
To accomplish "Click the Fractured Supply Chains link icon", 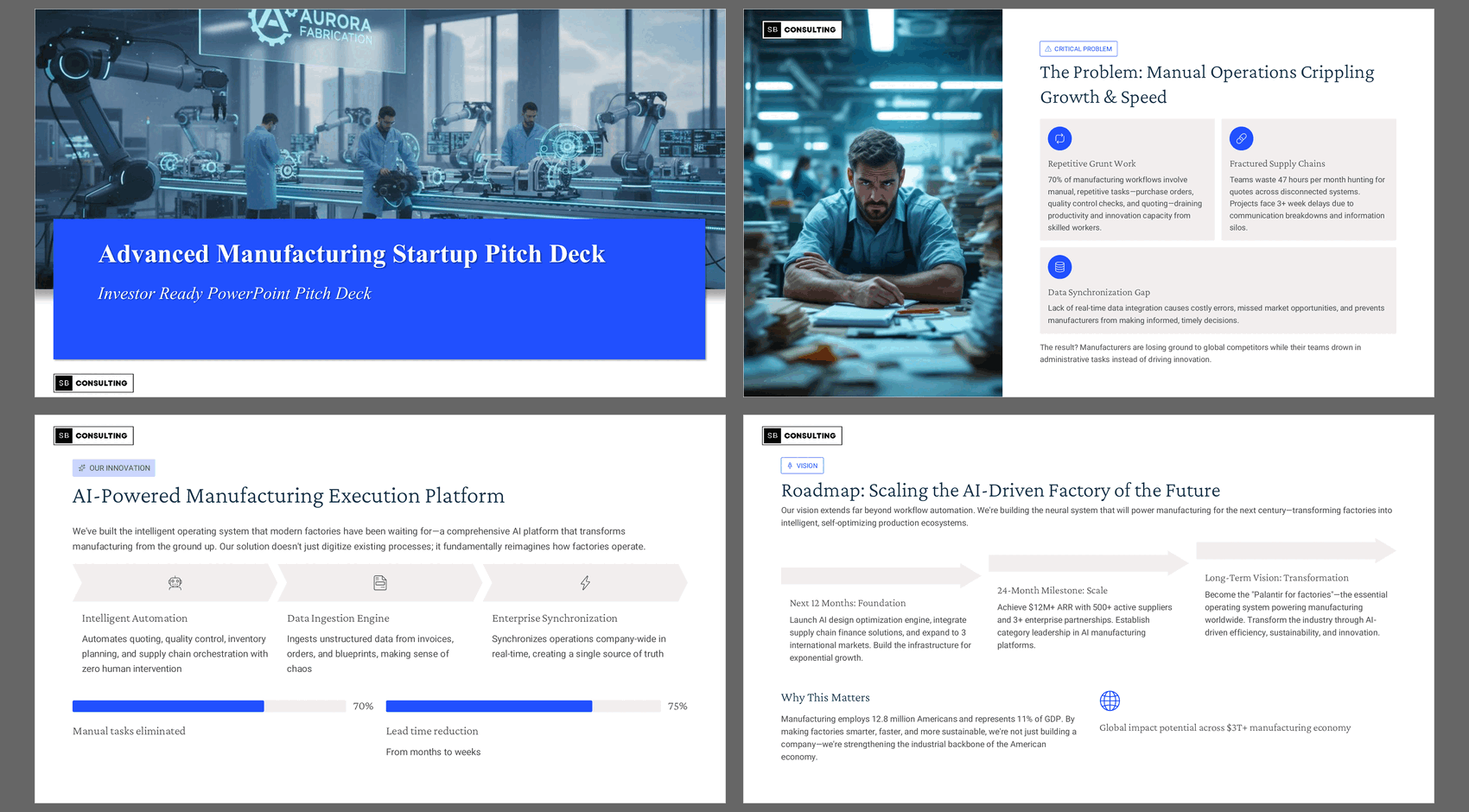I will [x=1241, y=138].
